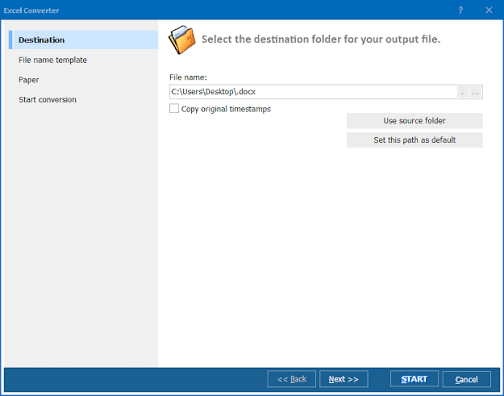The height and width of the screenshot is (396, 504).
Task: Go to the Paper section
Action: (x=29, y=80)
